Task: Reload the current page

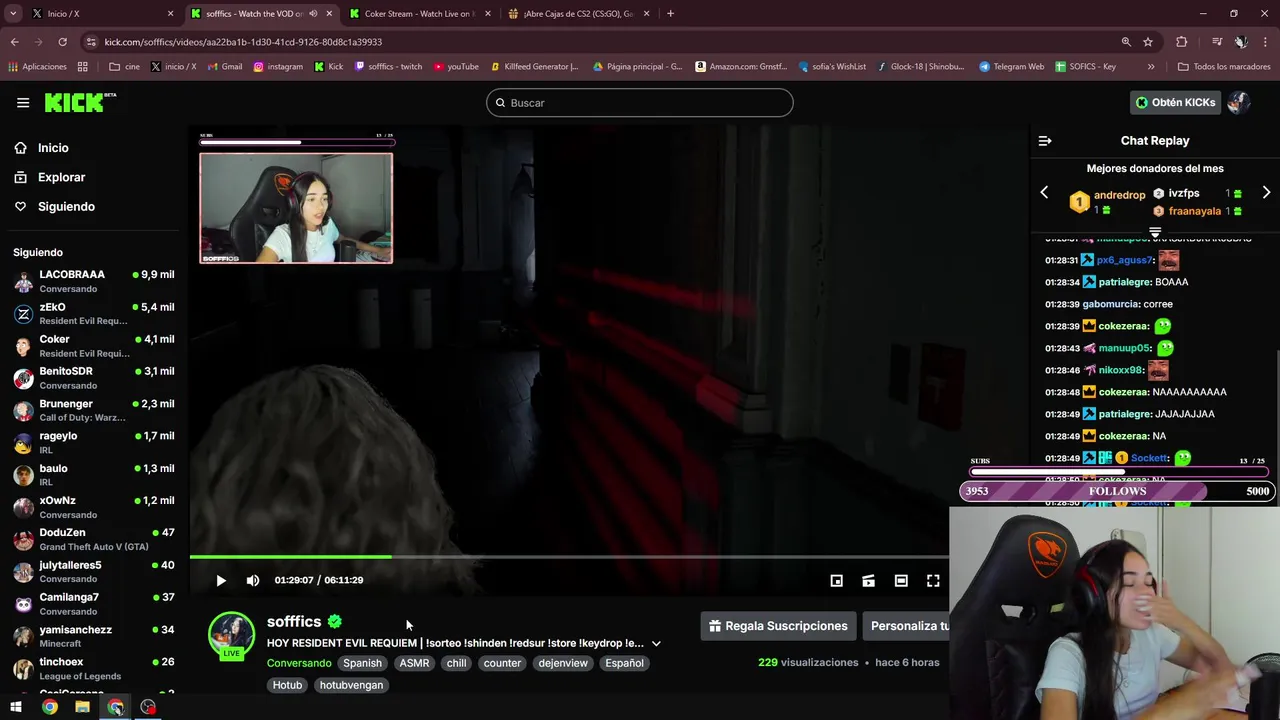Action: 62,42
